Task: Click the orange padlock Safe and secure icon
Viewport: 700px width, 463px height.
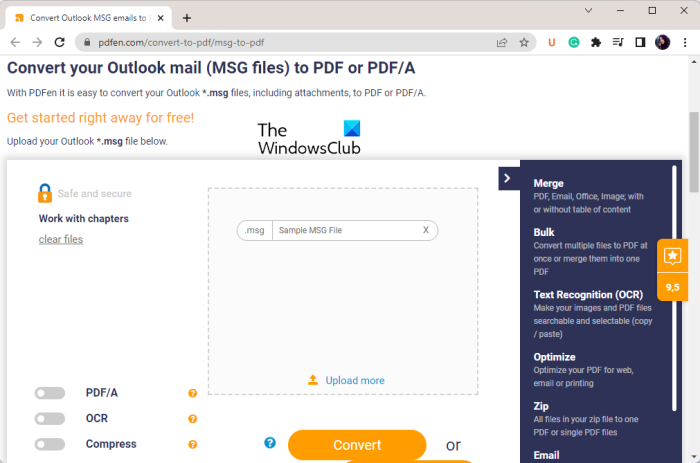Action: [x=45, y=193]
